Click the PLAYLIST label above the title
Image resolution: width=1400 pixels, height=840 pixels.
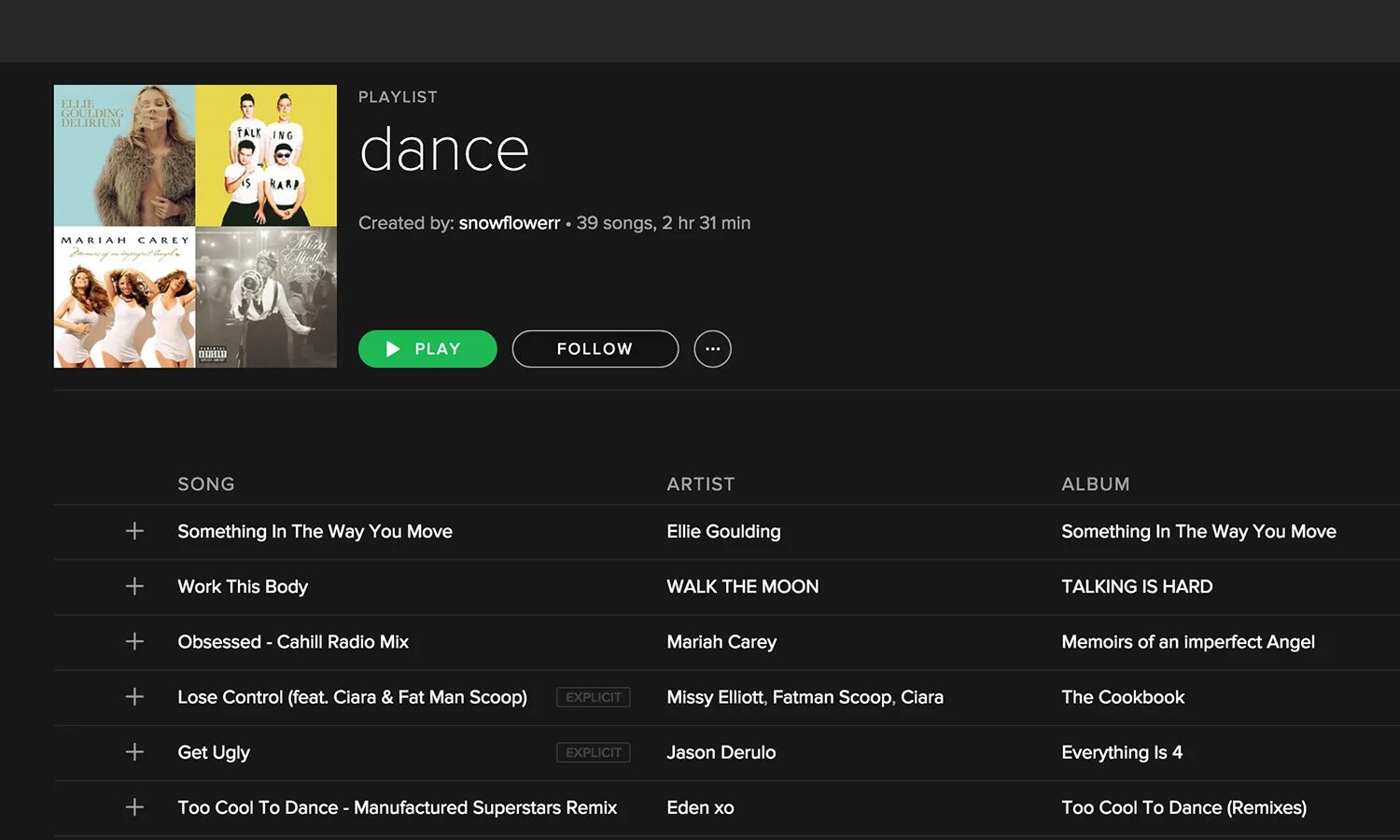(x=398, y=97)
